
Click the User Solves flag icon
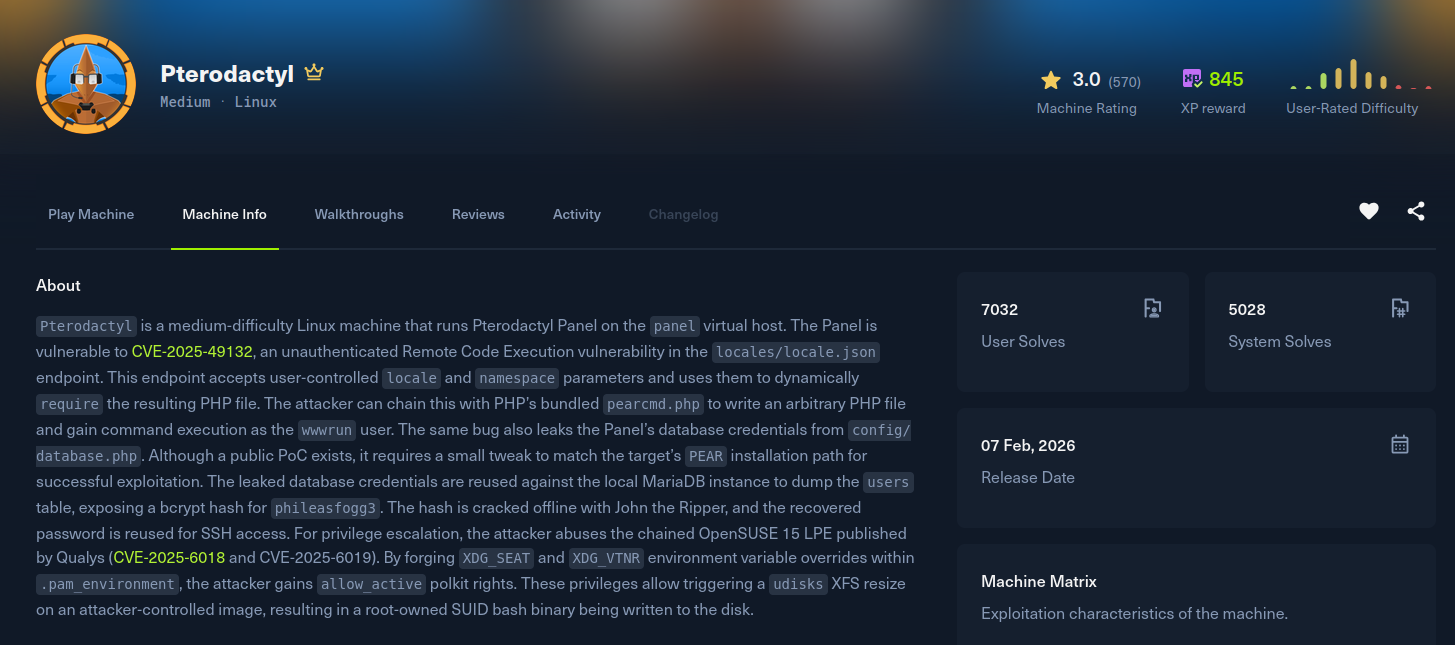[1153, 308]
